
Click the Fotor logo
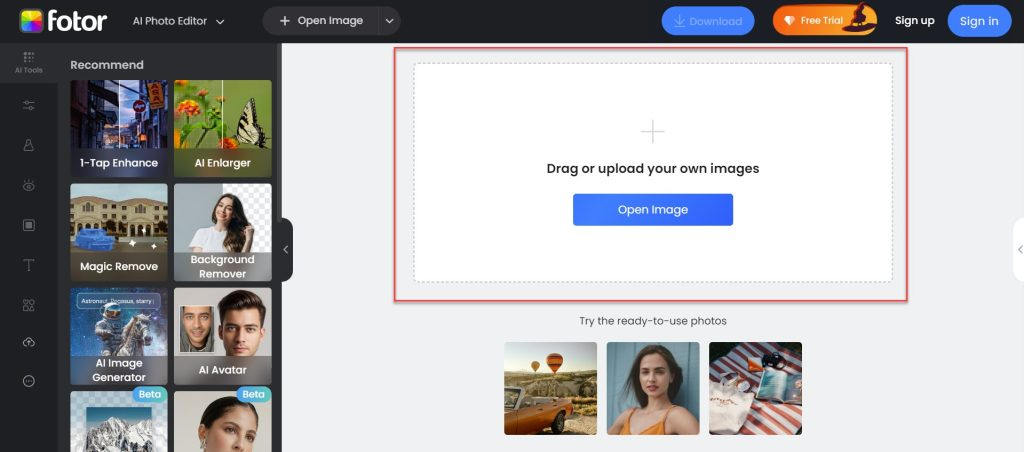[63, 21]
